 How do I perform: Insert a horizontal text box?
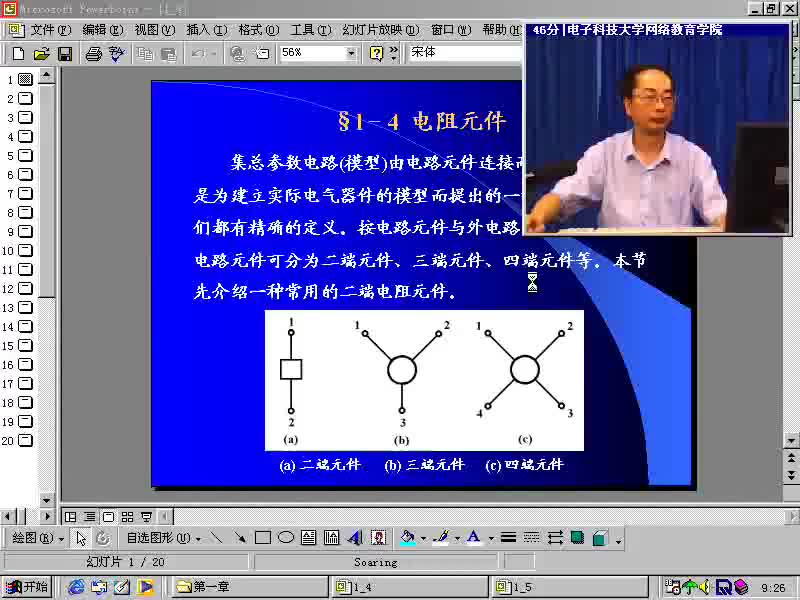(309, 537)
